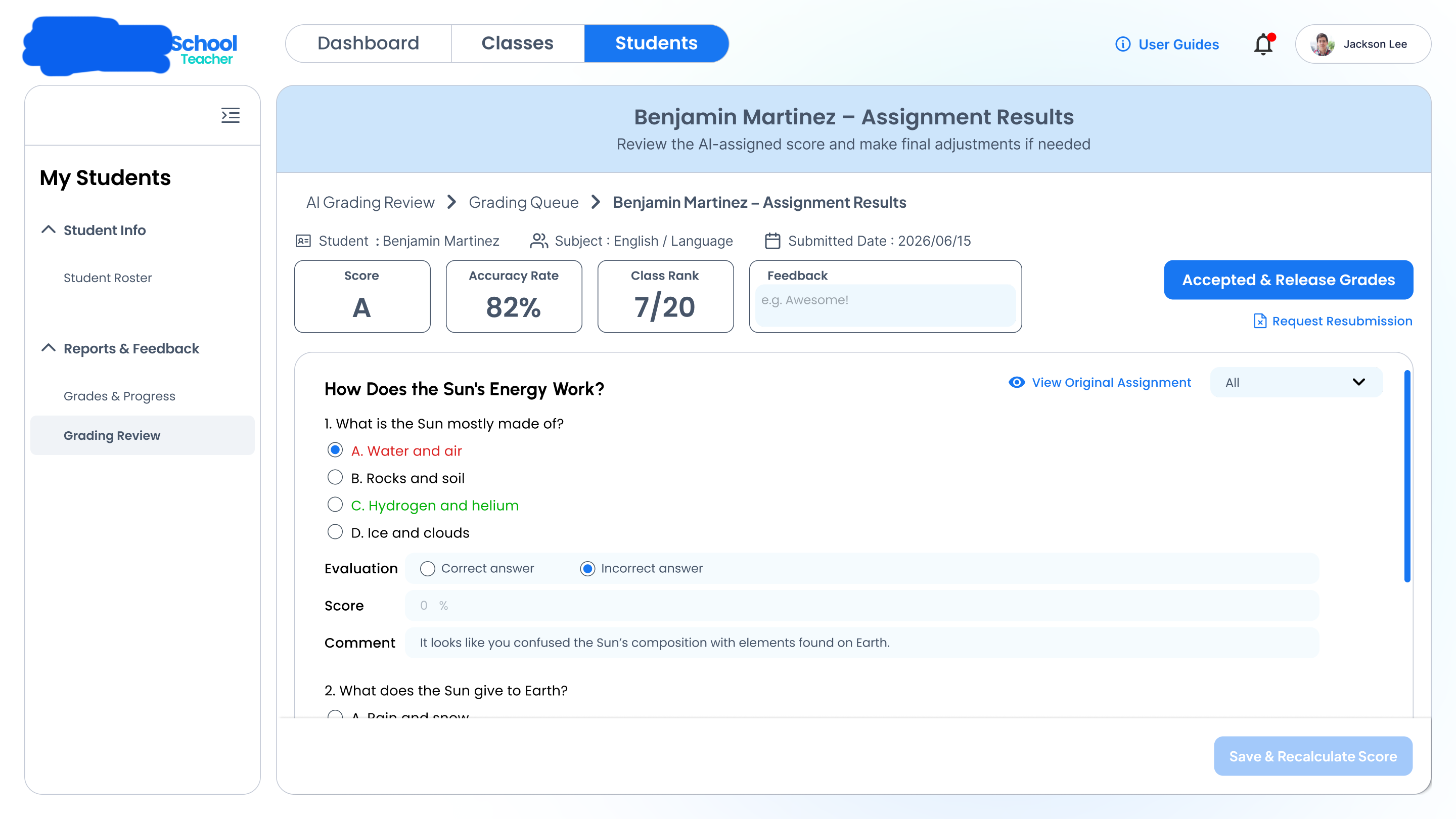
Task: Click the eye icon for original assignment
Action: [x=1016, y=382]
